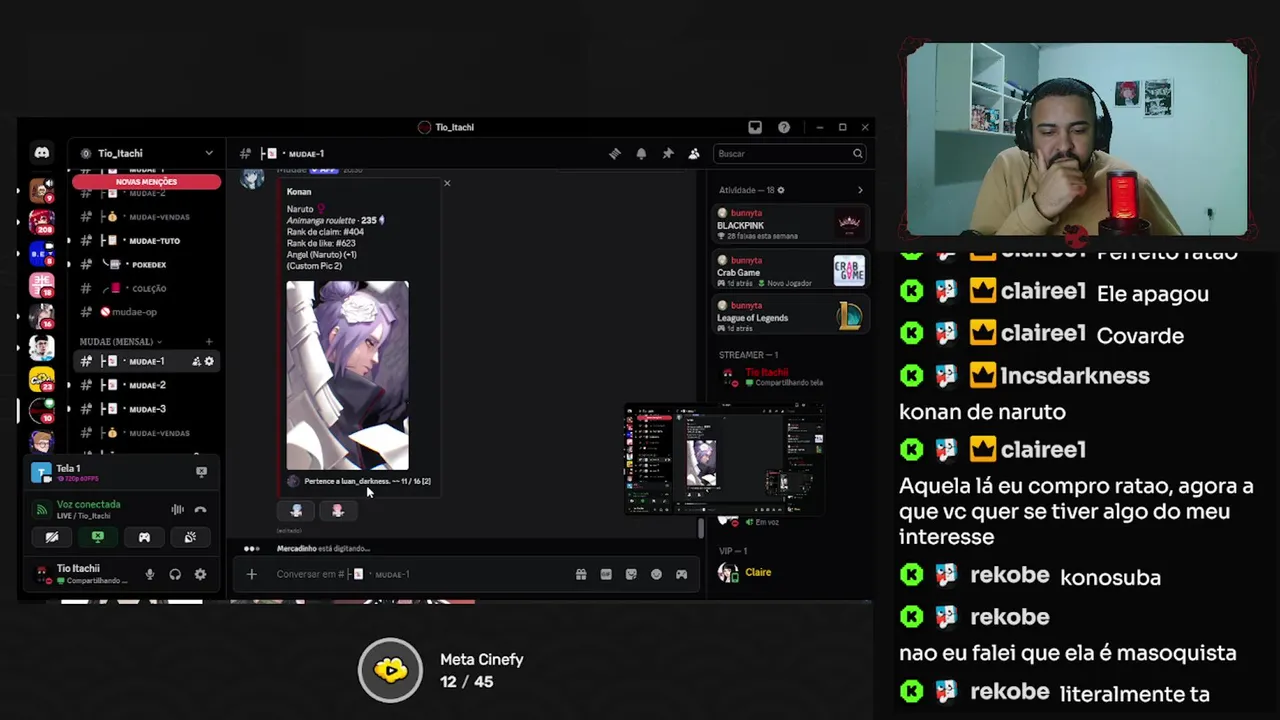Toggle the member list icon
The image size is (1280, 720).
pyautogui.click(x=694, y=153)
